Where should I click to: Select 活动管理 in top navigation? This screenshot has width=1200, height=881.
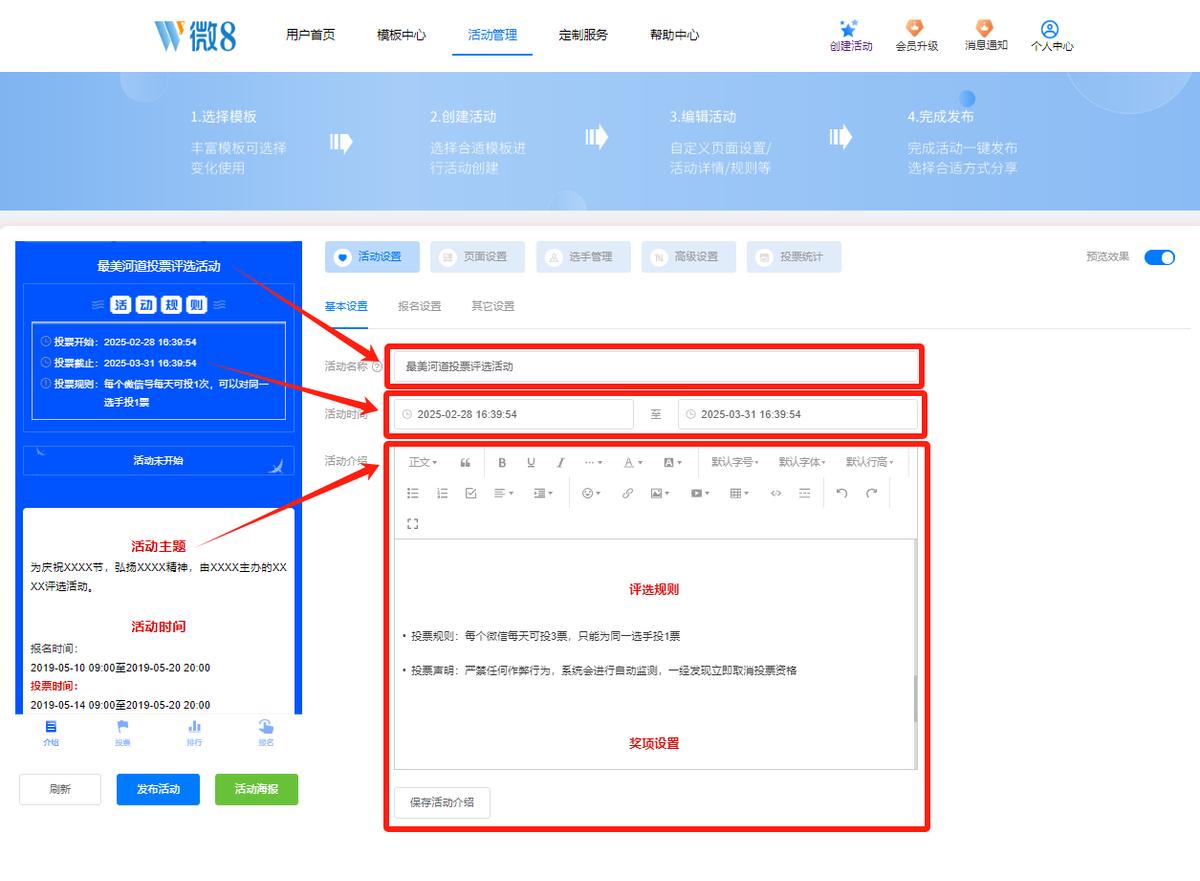click(x=492, y=35)
